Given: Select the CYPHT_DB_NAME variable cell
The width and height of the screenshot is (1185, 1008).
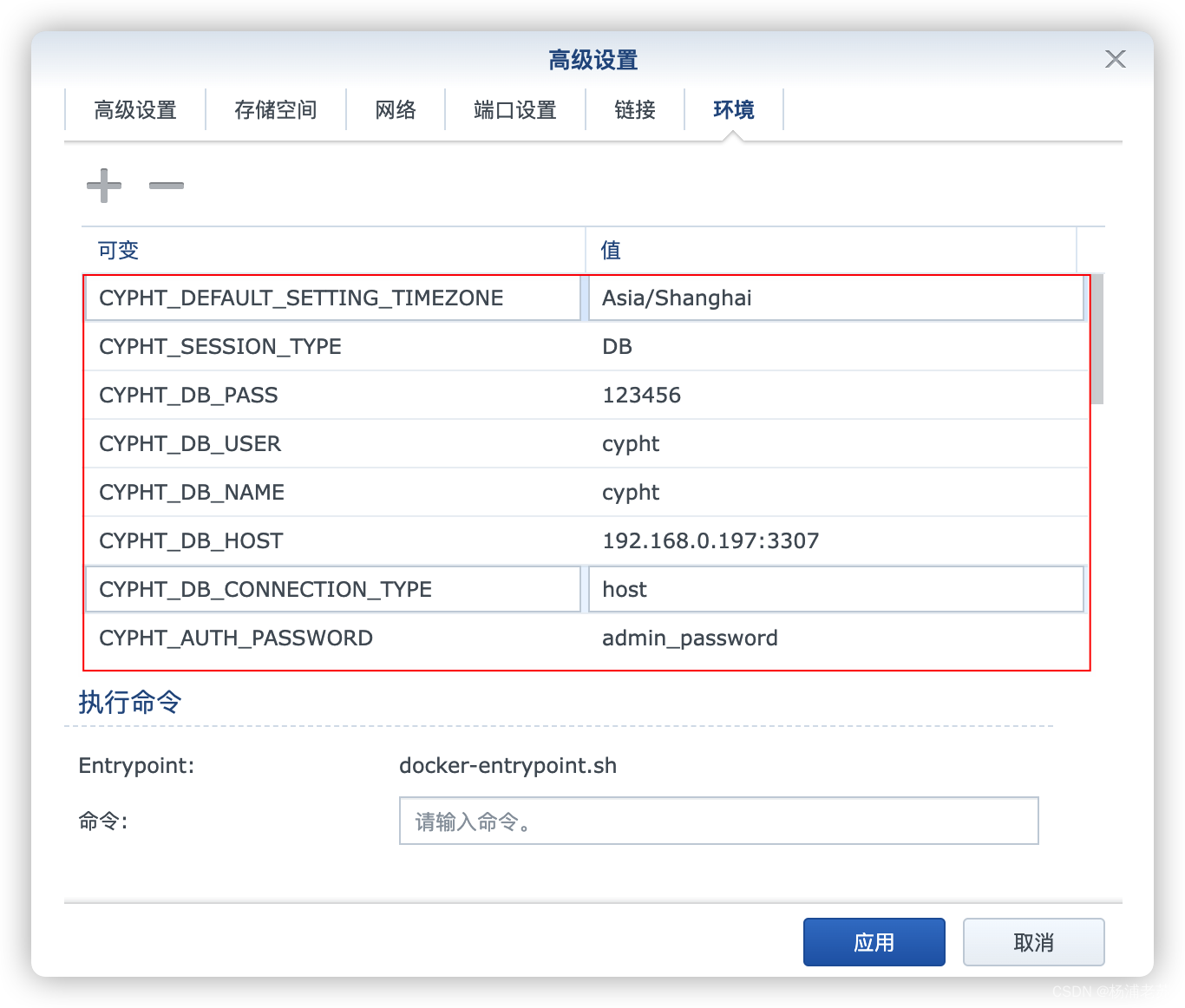Looking at the screenshot, I should click(334, 493).
